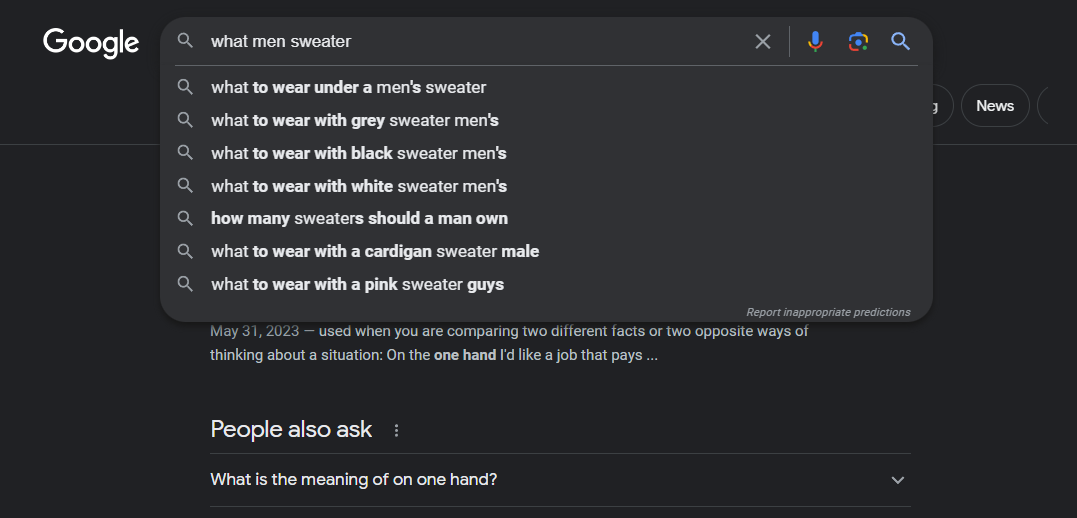Open the People also ask options menu
This screenshot has height=518, width=1077.
coord(396,430)
